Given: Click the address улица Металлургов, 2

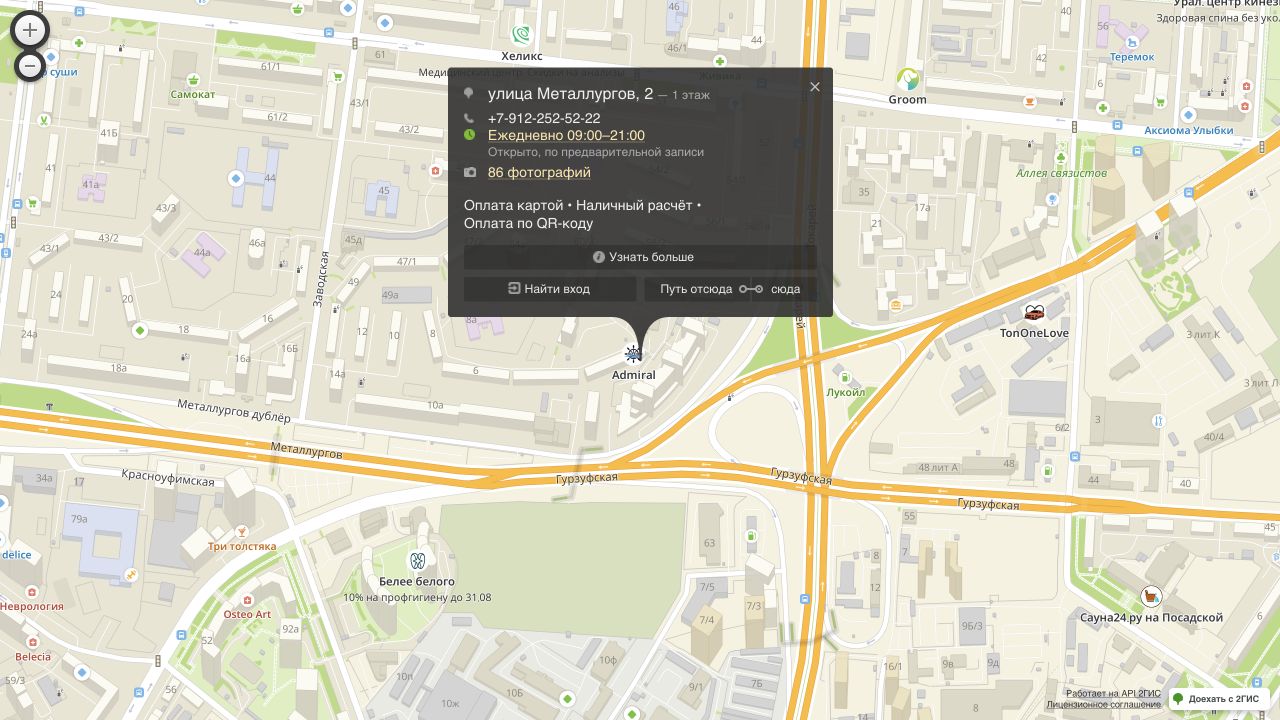Looking at the screenshot, I should point(570,94).
